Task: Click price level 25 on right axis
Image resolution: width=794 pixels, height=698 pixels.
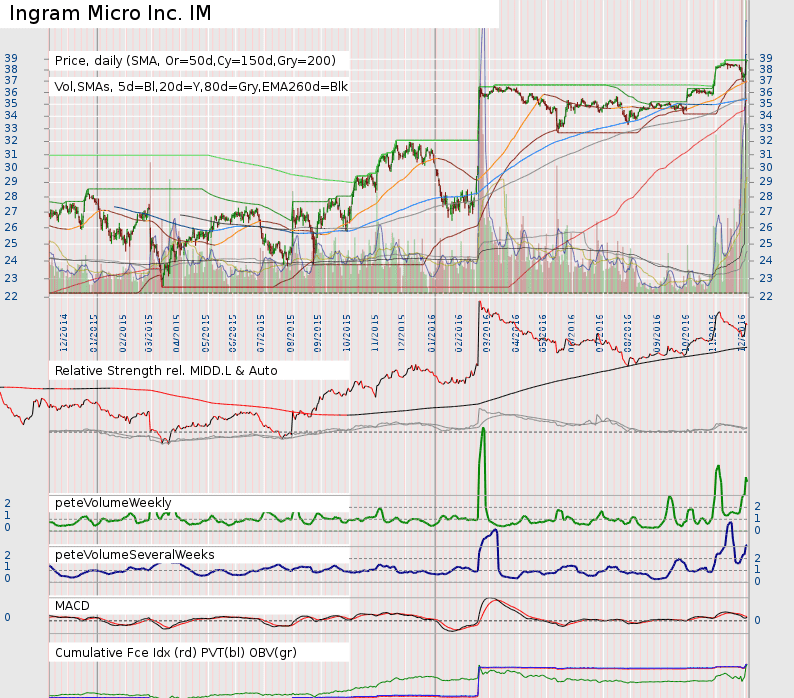Action: tap(766, 244)
